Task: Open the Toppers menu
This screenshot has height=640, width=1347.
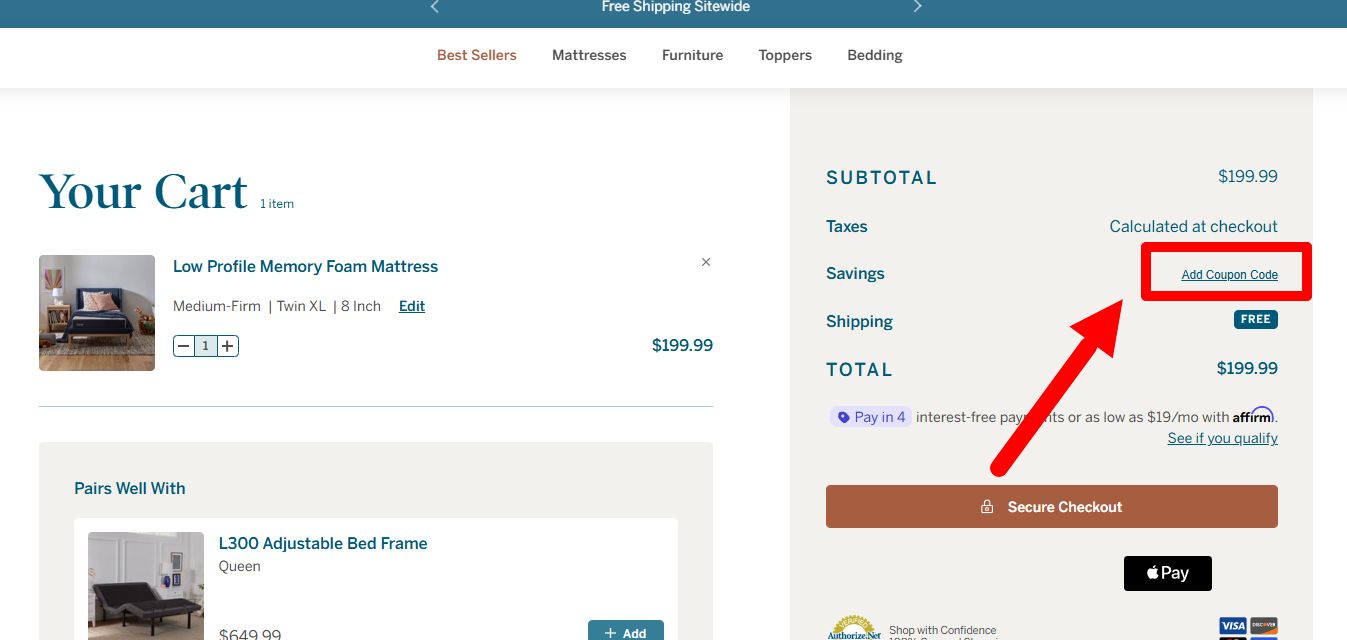Action: click(x=785, y=55)
